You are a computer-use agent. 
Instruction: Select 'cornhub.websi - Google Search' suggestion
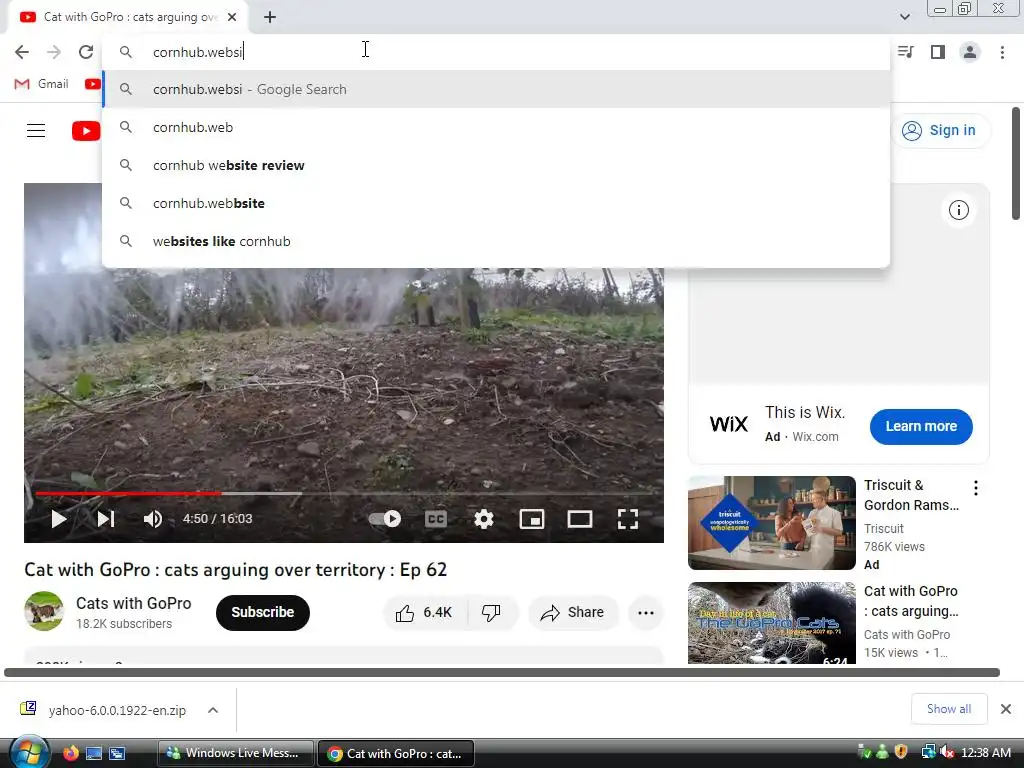(x=496, y=89)
